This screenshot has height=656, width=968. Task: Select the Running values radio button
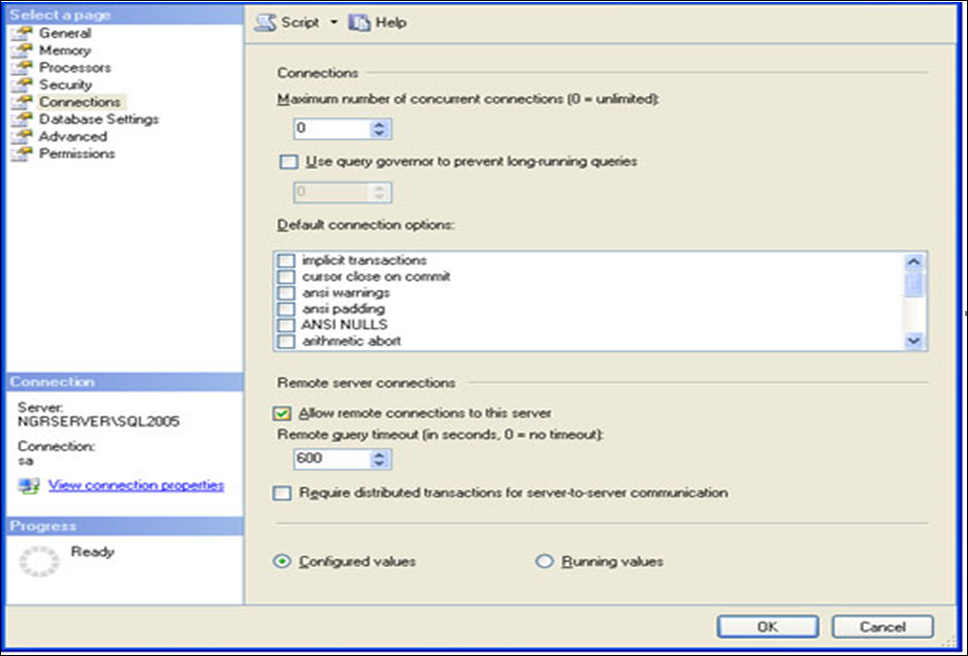[545, 562]
